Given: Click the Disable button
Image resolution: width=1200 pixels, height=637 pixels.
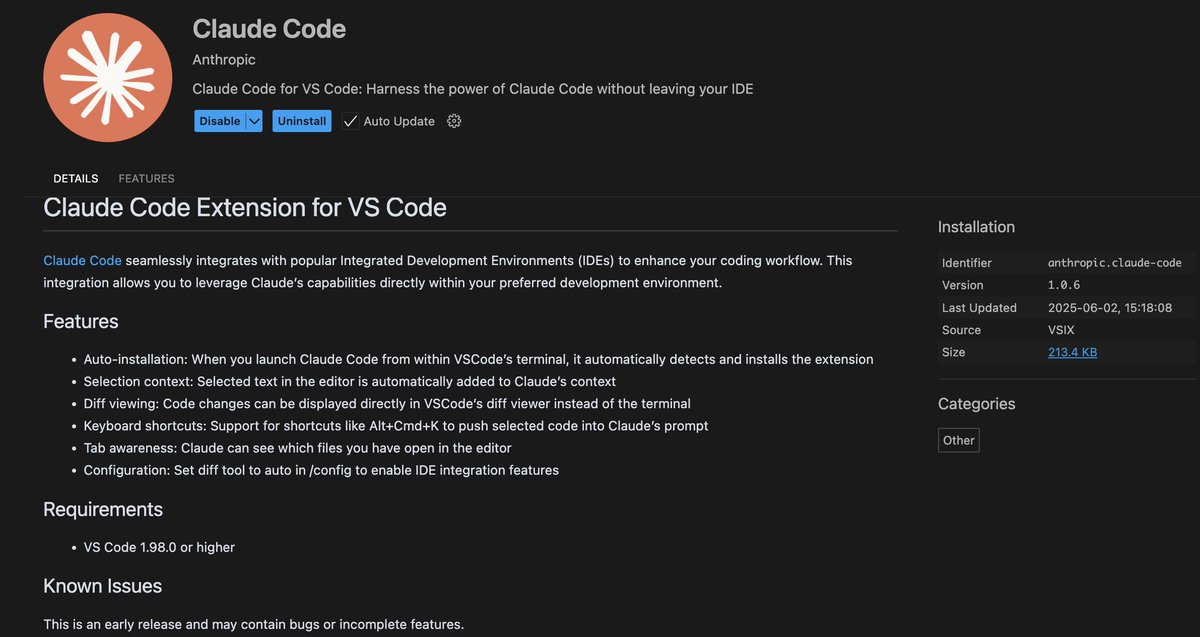Looking at the screenshot, I should (220, 121).
